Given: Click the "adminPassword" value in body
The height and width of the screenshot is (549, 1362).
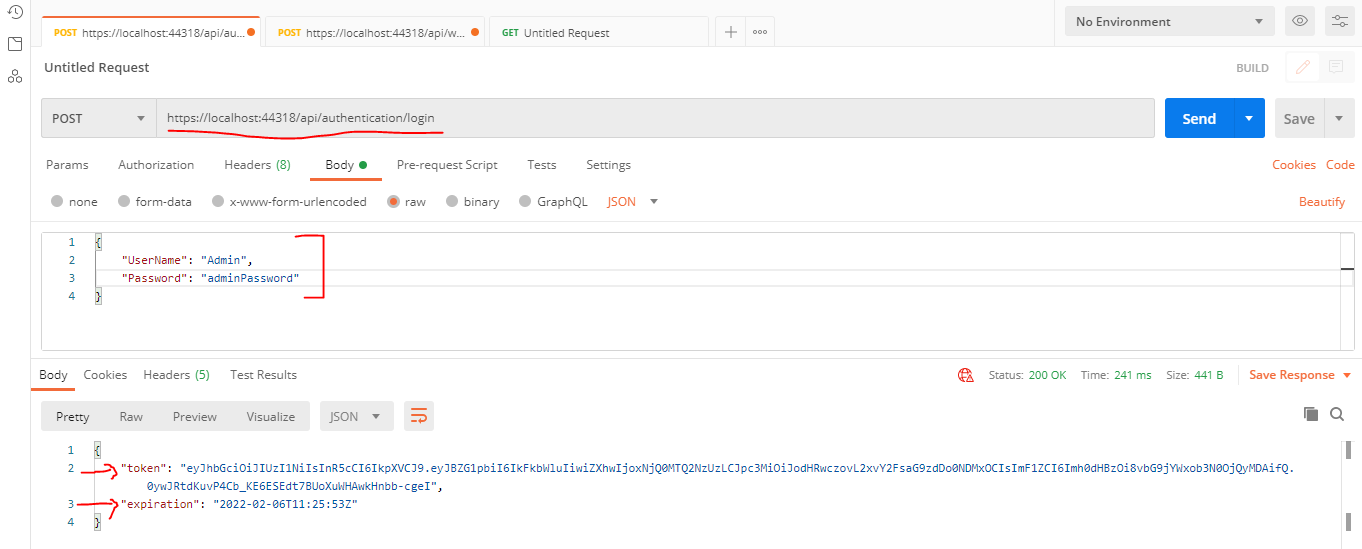Looking at the screenshot, I should point(249,278).
